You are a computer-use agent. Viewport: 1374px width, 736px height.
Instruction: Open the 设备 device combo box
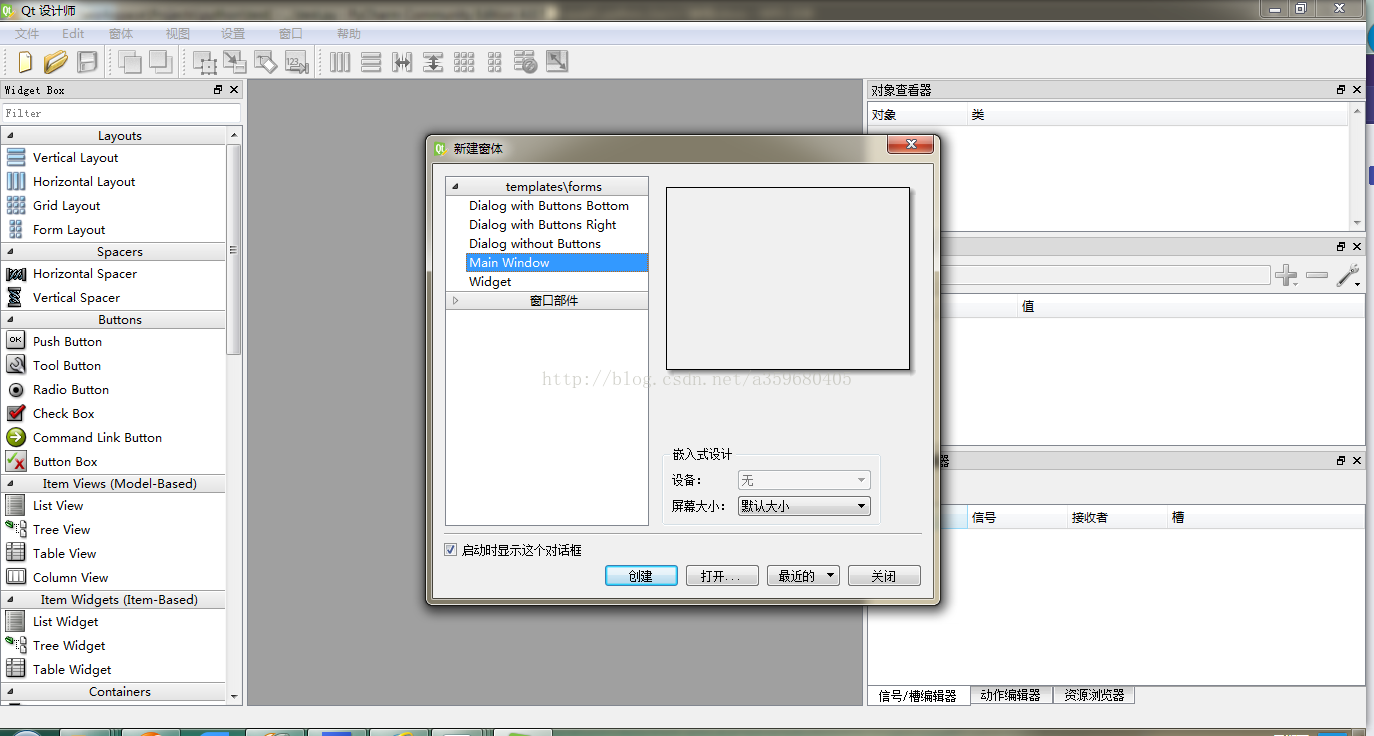click(804, 481)
